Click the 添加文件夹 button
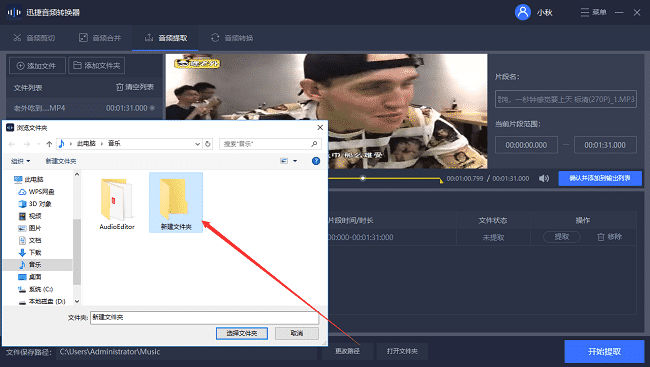This screenshot has width=650, height=367. pyautogui.click(x=96, y=66)
